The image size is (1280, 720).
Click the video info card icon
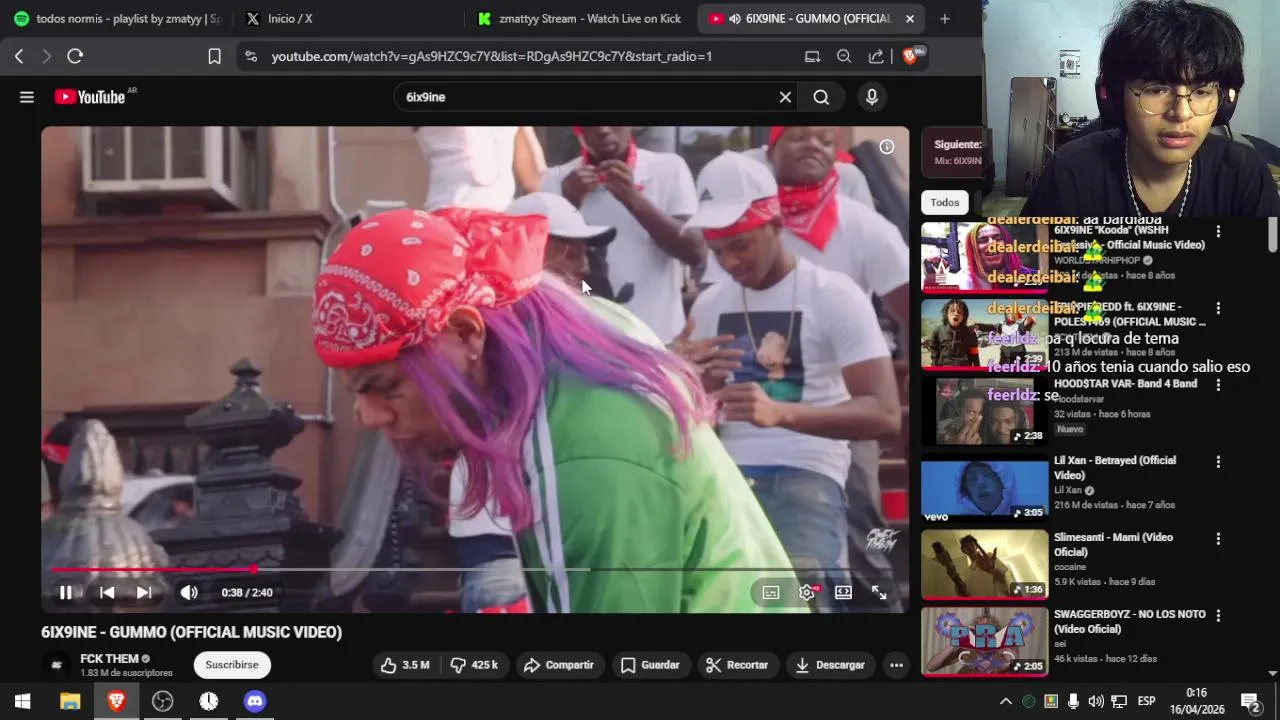pyautogui.click(x=887, y=147)
